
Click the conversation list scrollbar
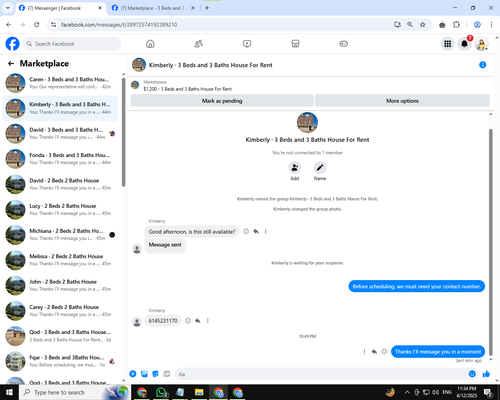pos(123,132)
